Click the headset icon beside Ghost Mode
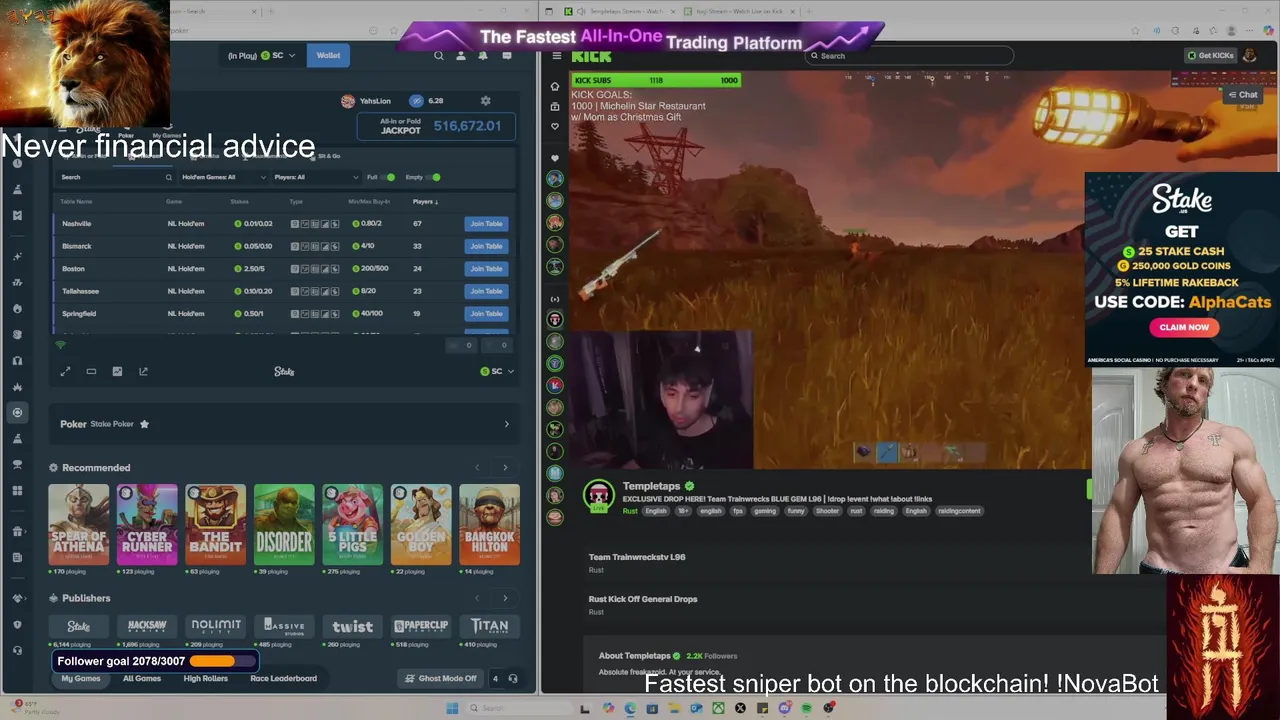Image resolution: width=1280 pixels, height=720 pixels. pyautogui.click(x=513, y=679)
